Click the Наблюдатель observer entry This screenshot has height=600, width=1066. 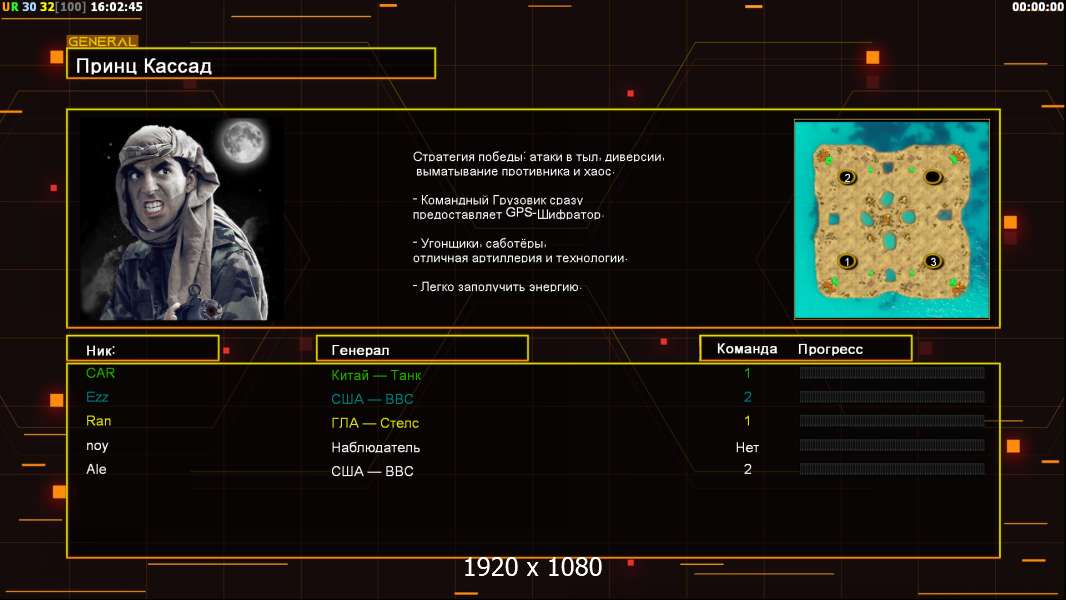pyautogui.click(x=375, y=447)
